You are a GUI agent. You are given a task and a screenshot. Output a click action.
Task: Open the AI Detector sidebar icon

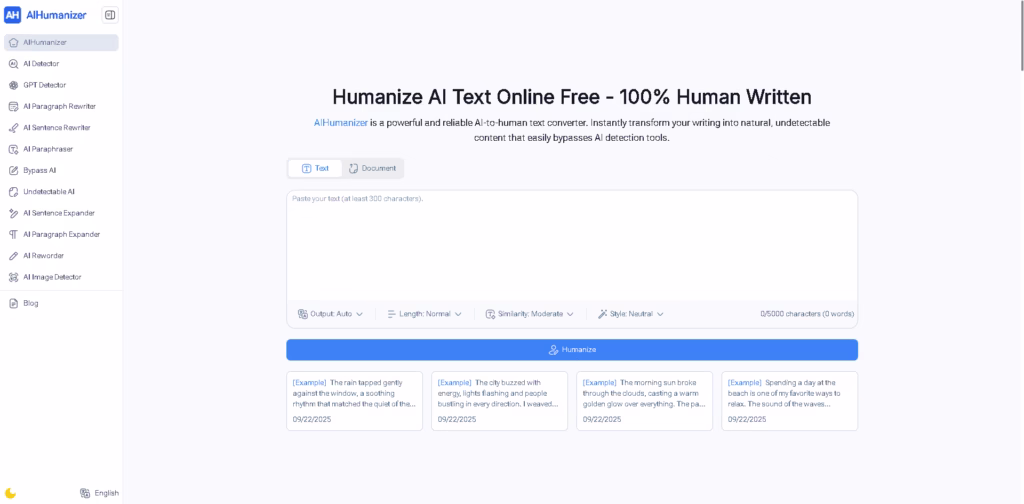pyautogui.click(x=13, y=64)
